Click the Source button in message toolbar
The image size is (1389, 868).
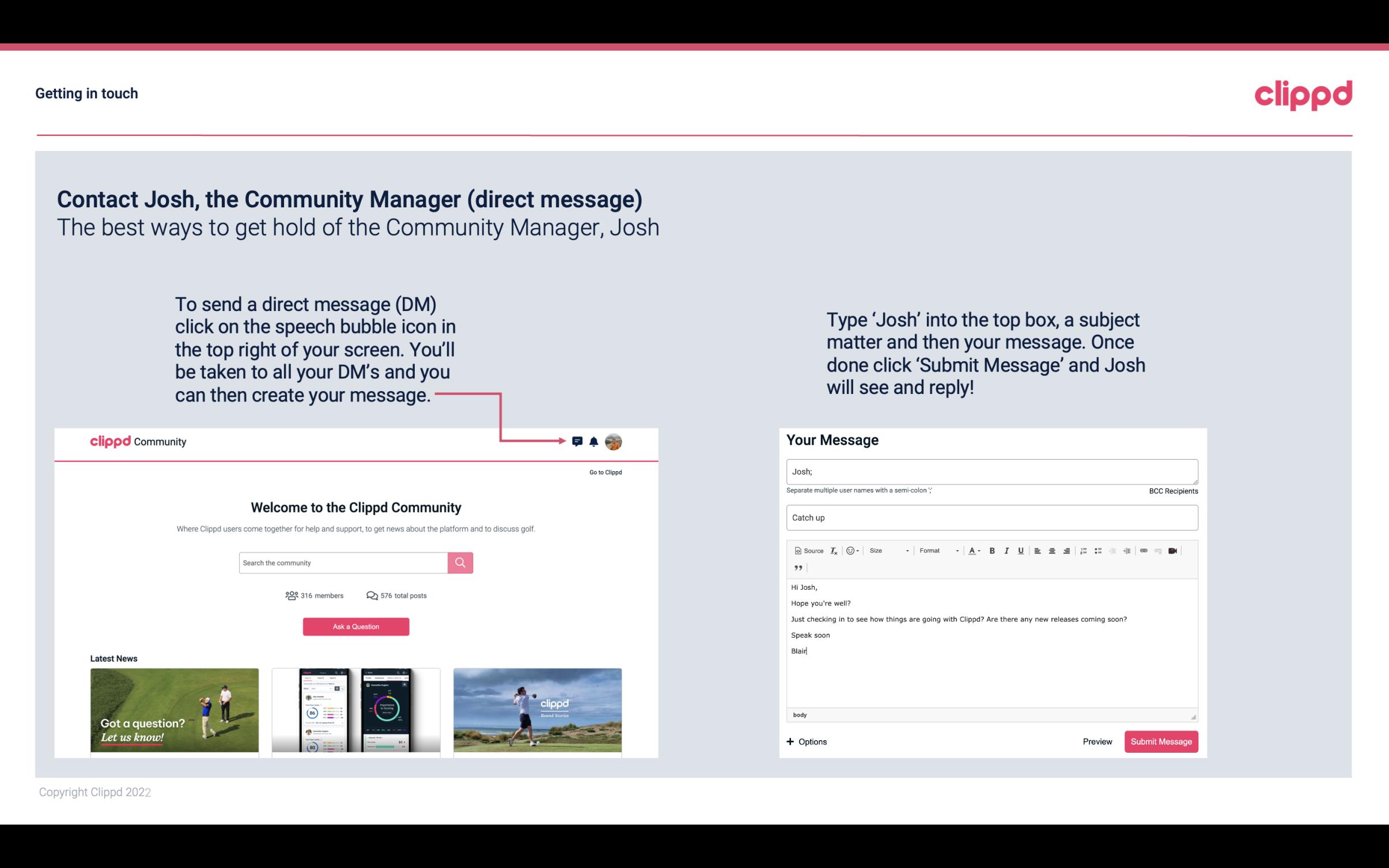(x=807, y=550)
